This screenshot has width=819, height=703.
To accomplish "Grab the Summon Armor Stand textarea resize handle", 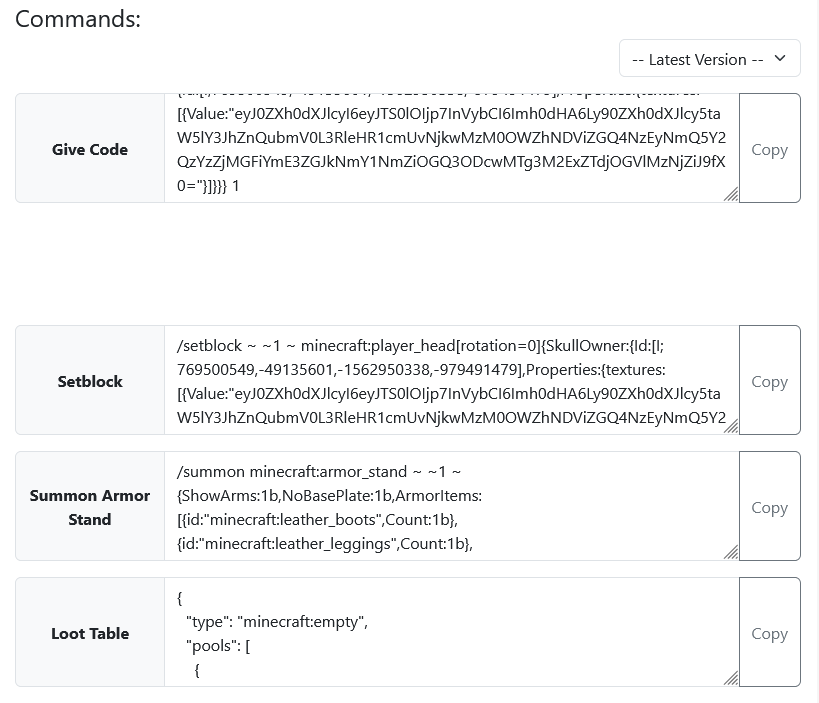I will (731, 552).
